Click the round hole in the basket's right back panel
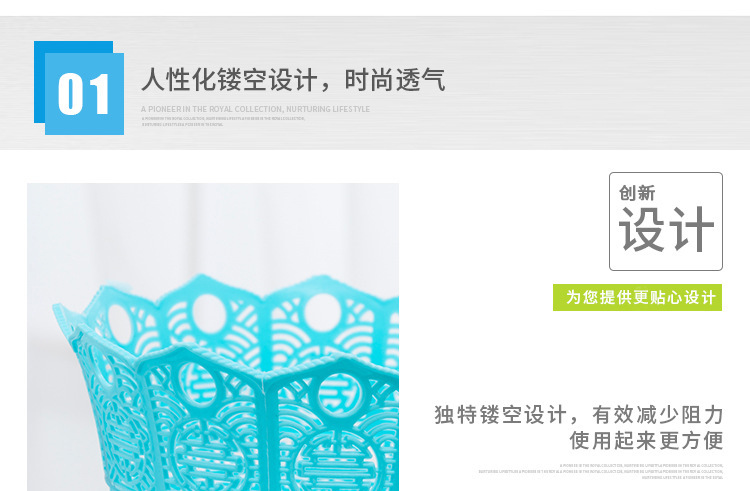The height and width of the screenshot is (491, 750). click(x=322, y=312)
